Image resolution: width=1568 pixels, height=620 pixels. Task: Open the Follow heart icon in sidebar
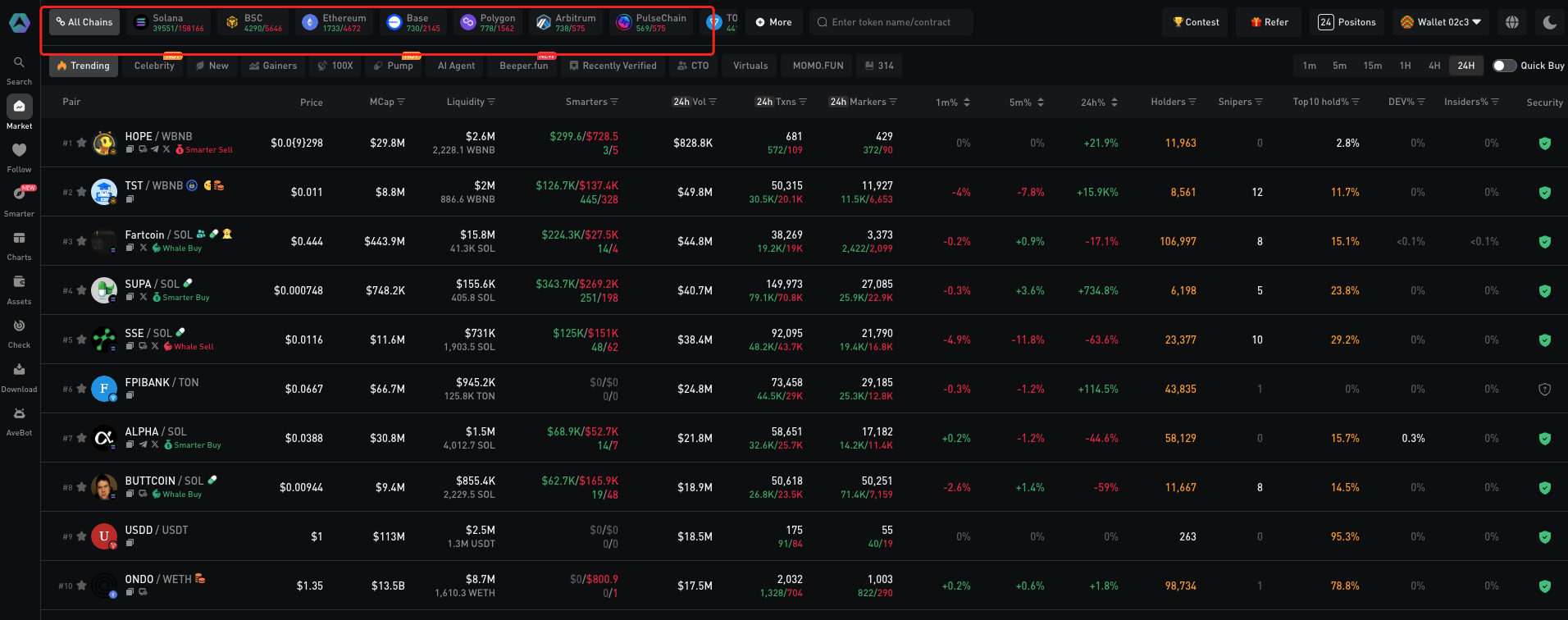pos(19,151)
